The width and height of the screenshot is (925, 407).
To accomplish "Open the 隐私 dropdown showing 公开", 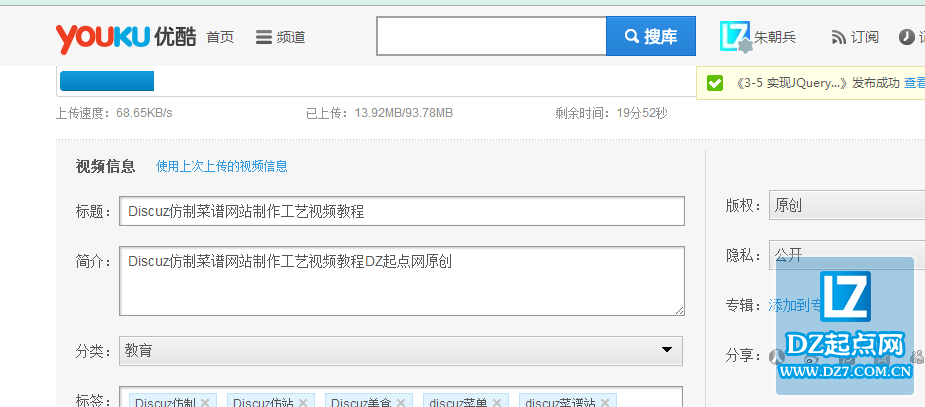I will click(x=847, y=255).
